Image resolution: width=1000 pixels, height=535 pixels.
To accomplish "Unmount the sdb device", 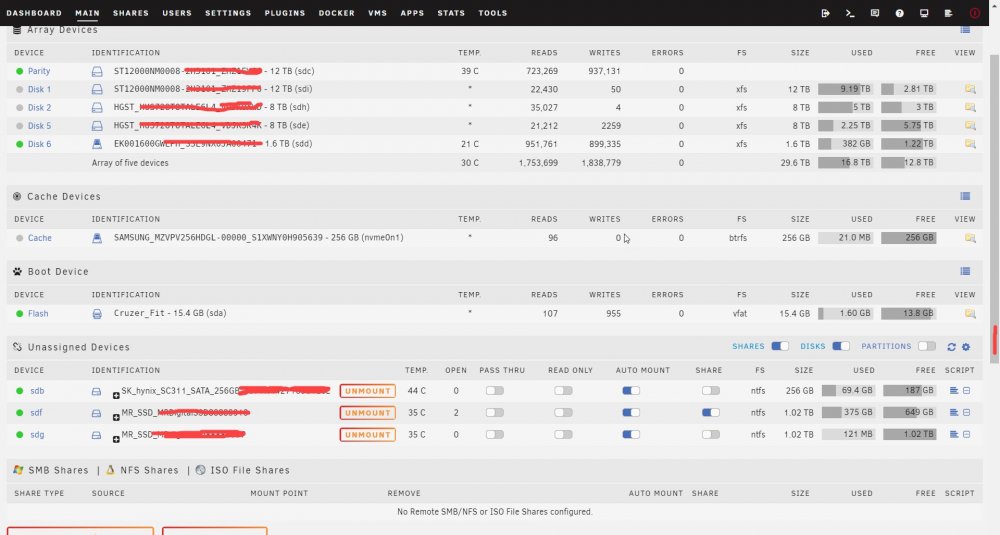I will 367,391.
